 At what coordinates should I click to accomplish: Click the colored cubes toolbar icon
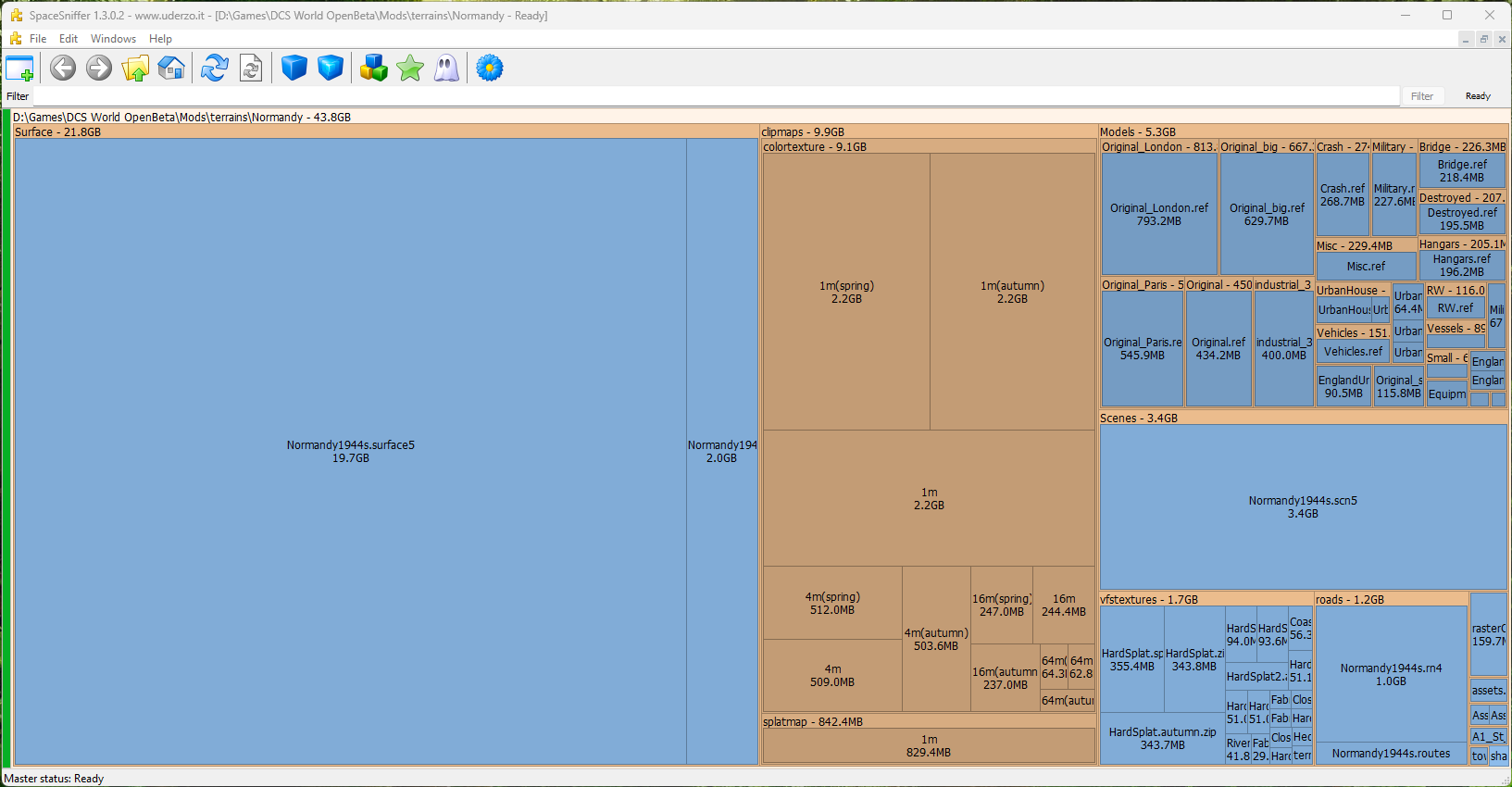pos(374,68)
